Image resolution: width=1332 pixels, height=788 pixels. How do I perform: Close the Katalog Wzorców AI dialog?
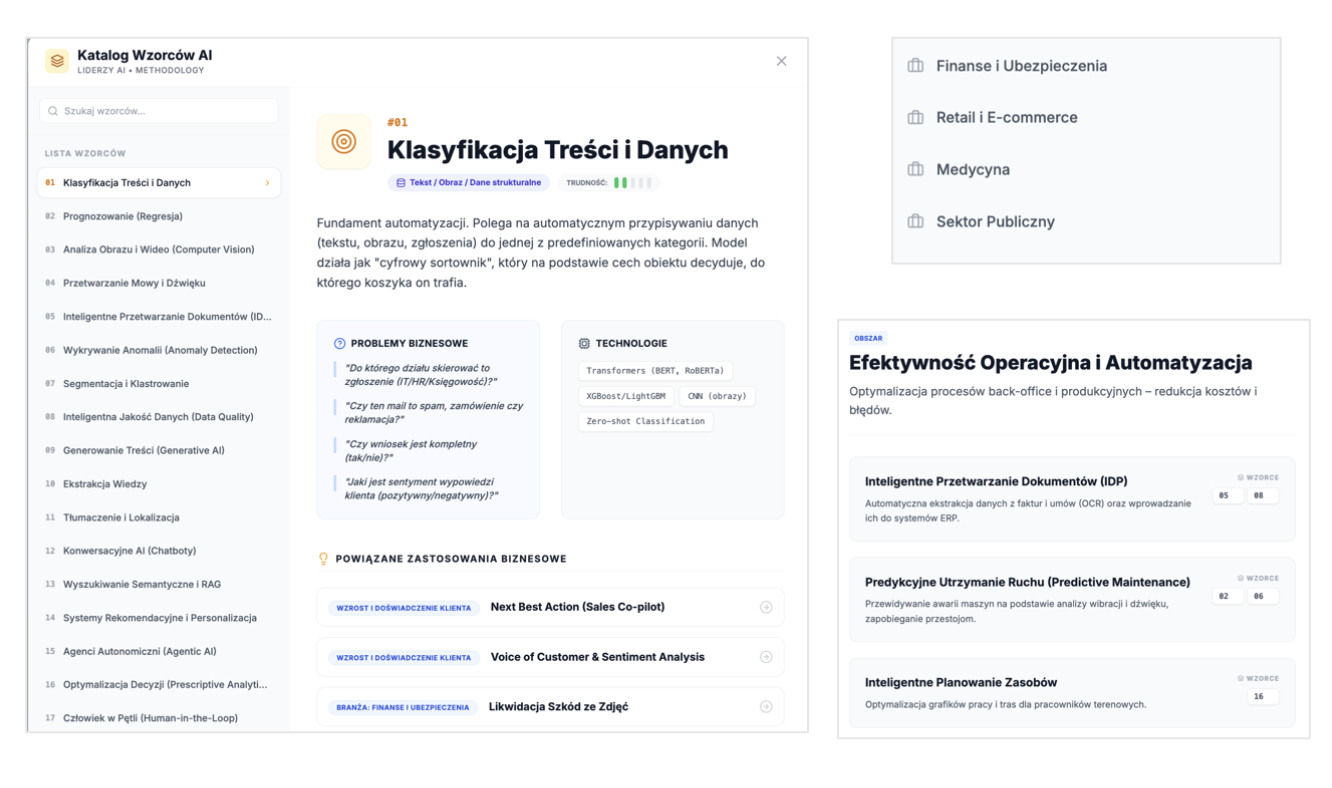point(781,61)
